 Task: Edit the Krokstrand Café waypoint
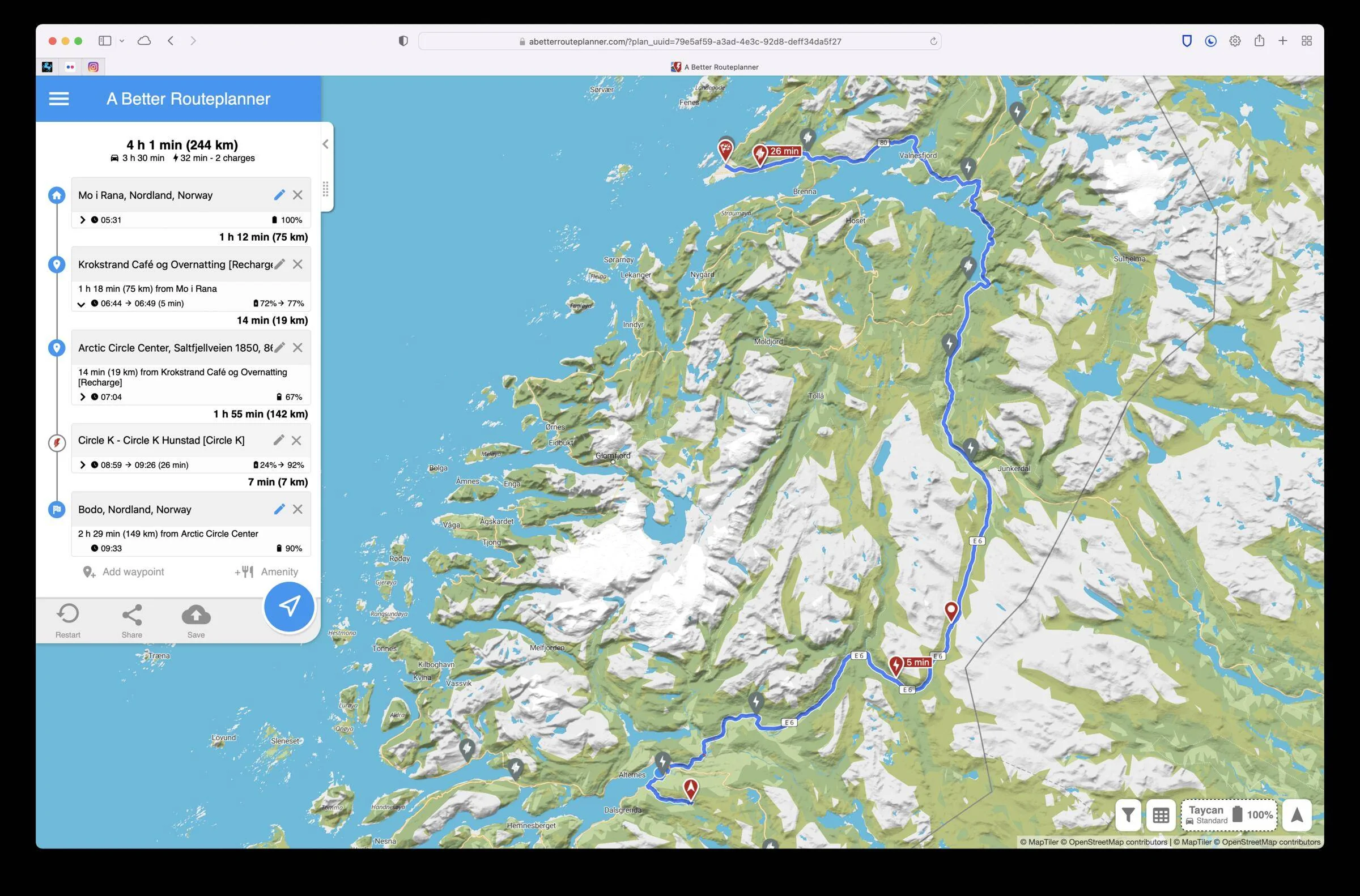[279, 264]
